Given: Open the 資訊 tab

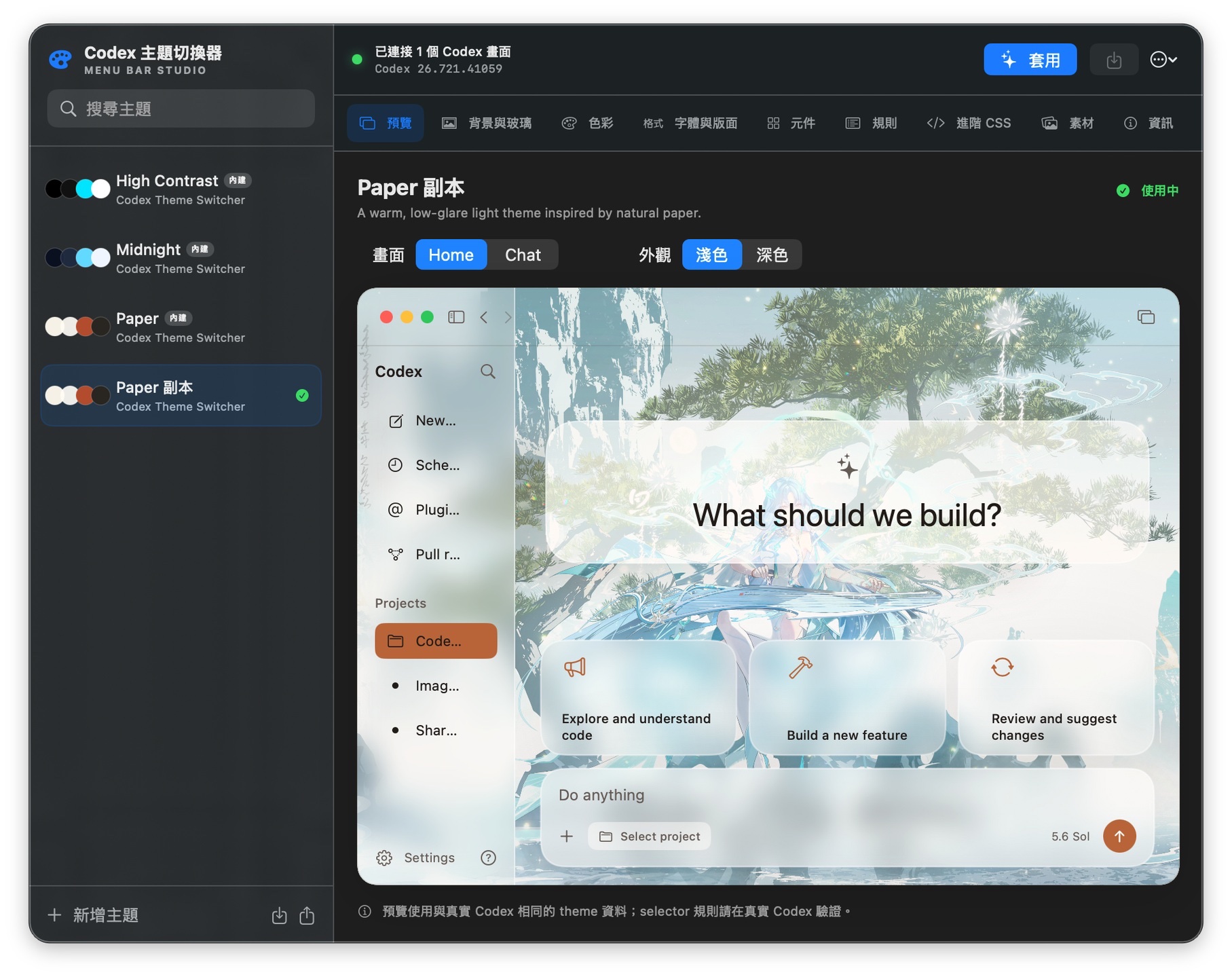Looking at the screenshot, I should coord(1149,123).
